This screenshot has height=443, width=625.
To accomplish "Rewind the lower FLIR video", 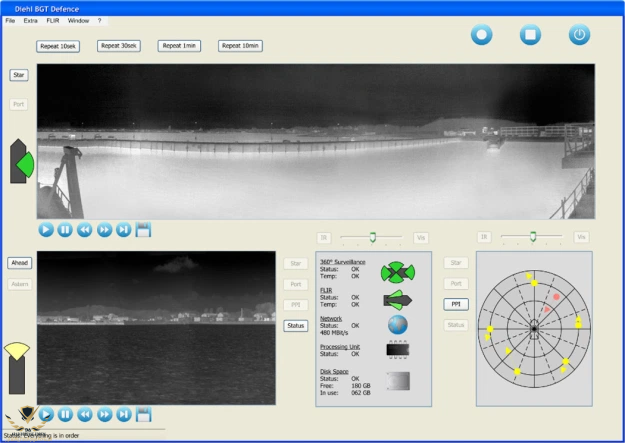I will coord(85,414).
